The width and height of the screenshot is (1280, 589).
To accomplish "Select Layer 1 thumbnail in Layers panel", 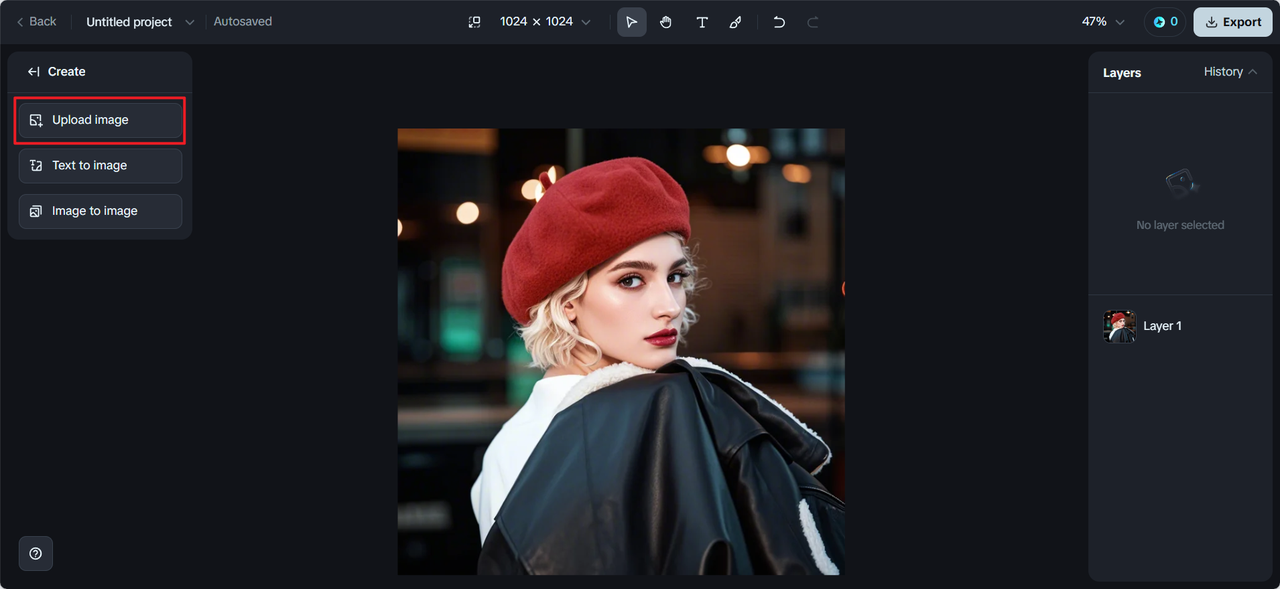I will point(1119,326).
